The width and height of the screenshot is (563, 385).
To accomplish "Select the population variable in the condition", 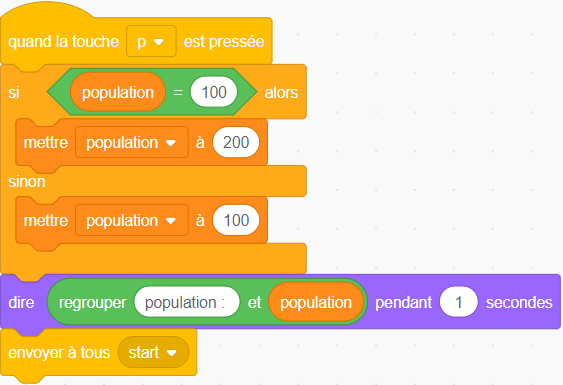I will click(x=118, y=92).
